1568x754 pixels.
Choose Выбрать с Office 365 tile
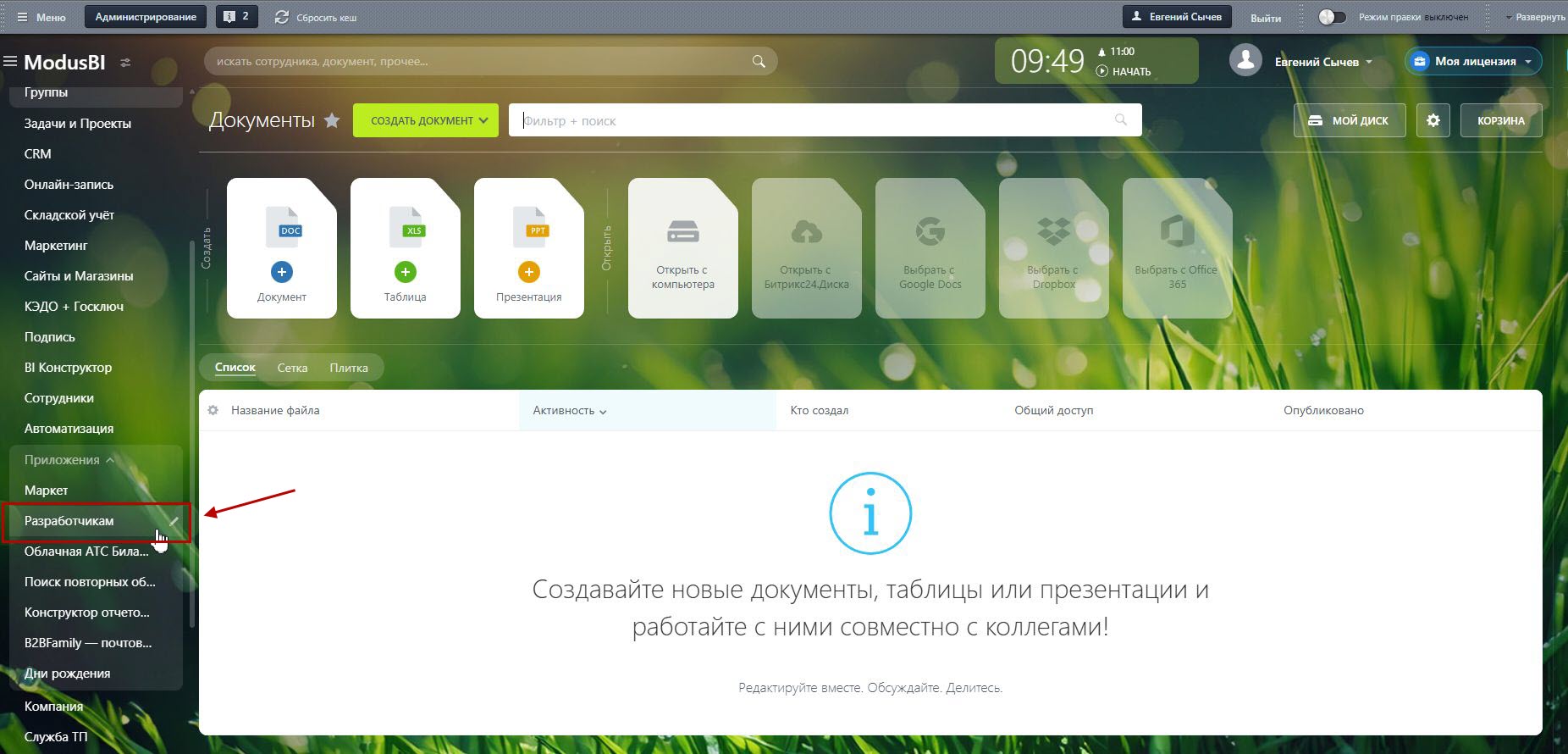pyautogui.click(x=1178, y=248)
